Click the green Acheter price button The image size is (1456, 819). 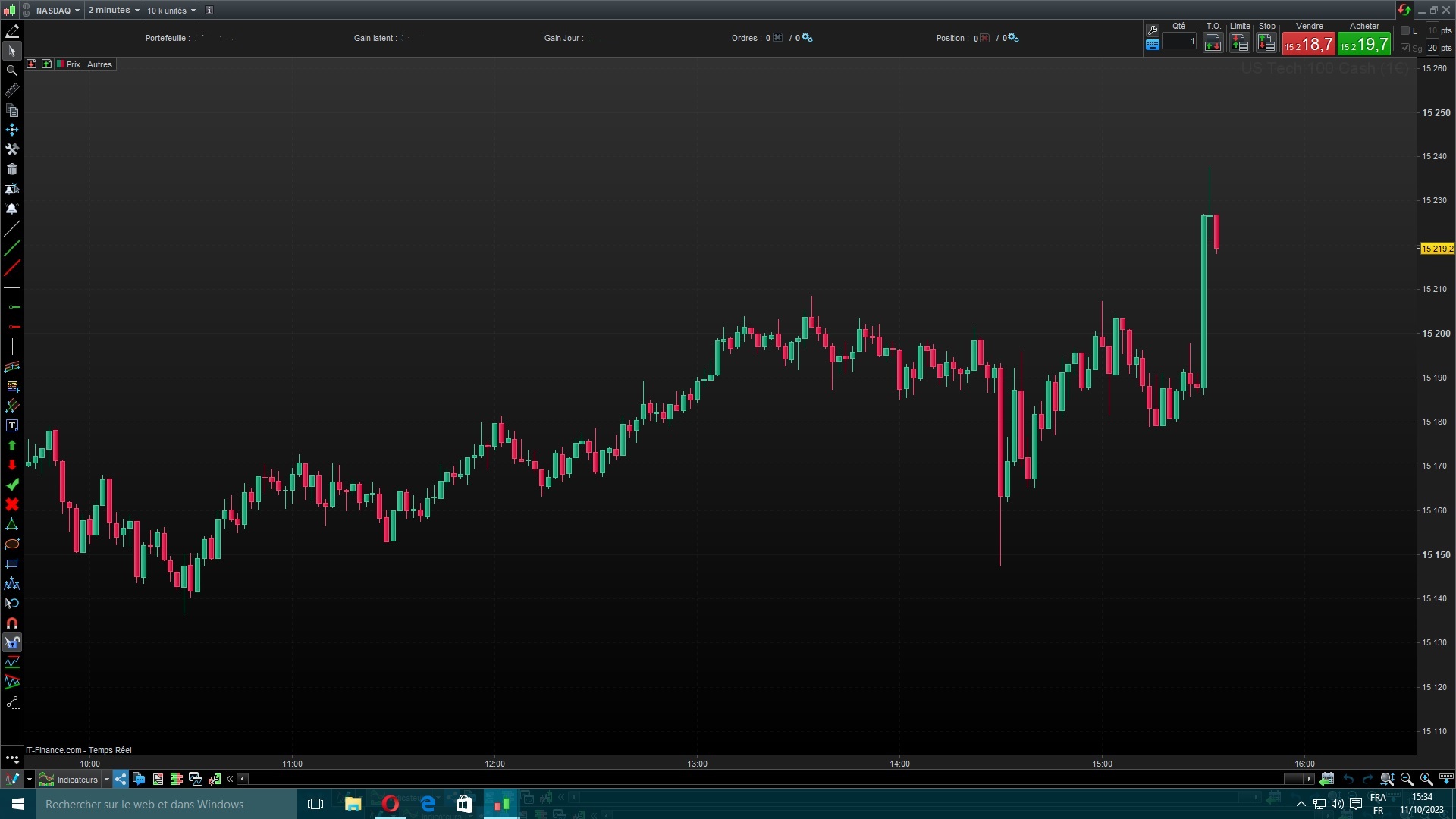[1363, 44]
